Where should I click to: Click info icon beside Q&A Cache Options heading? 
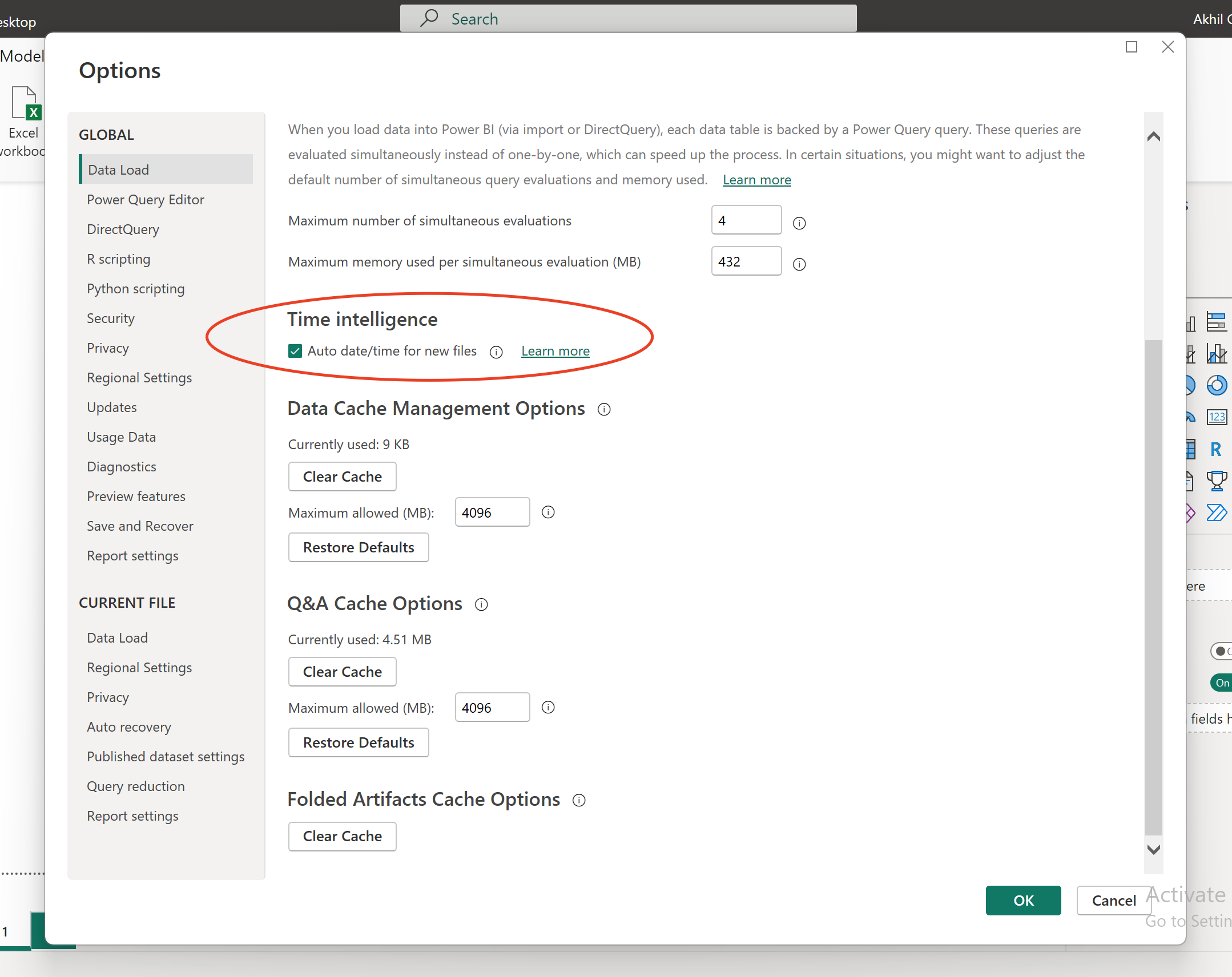[481, 604]
